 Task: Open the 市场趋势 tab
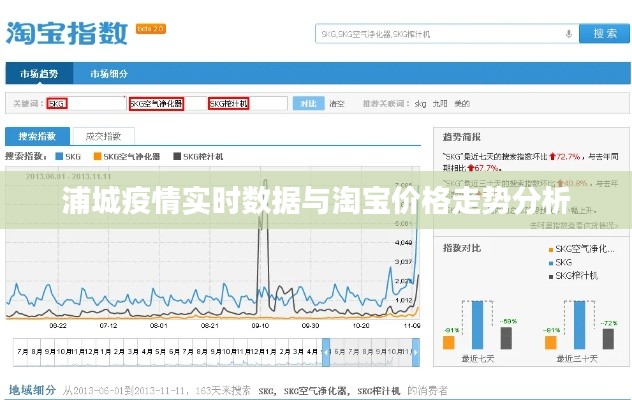(x=39, y=74)
